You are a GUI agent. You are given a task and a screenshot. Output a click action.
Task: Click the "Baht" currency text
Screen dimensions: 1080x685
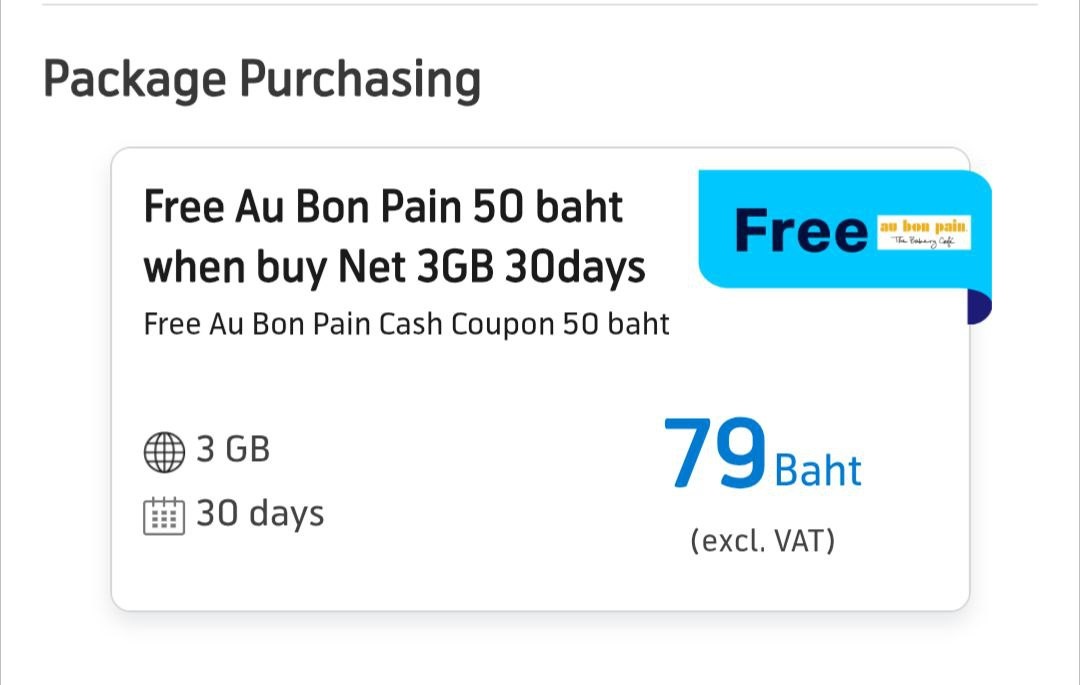[818, 469]
